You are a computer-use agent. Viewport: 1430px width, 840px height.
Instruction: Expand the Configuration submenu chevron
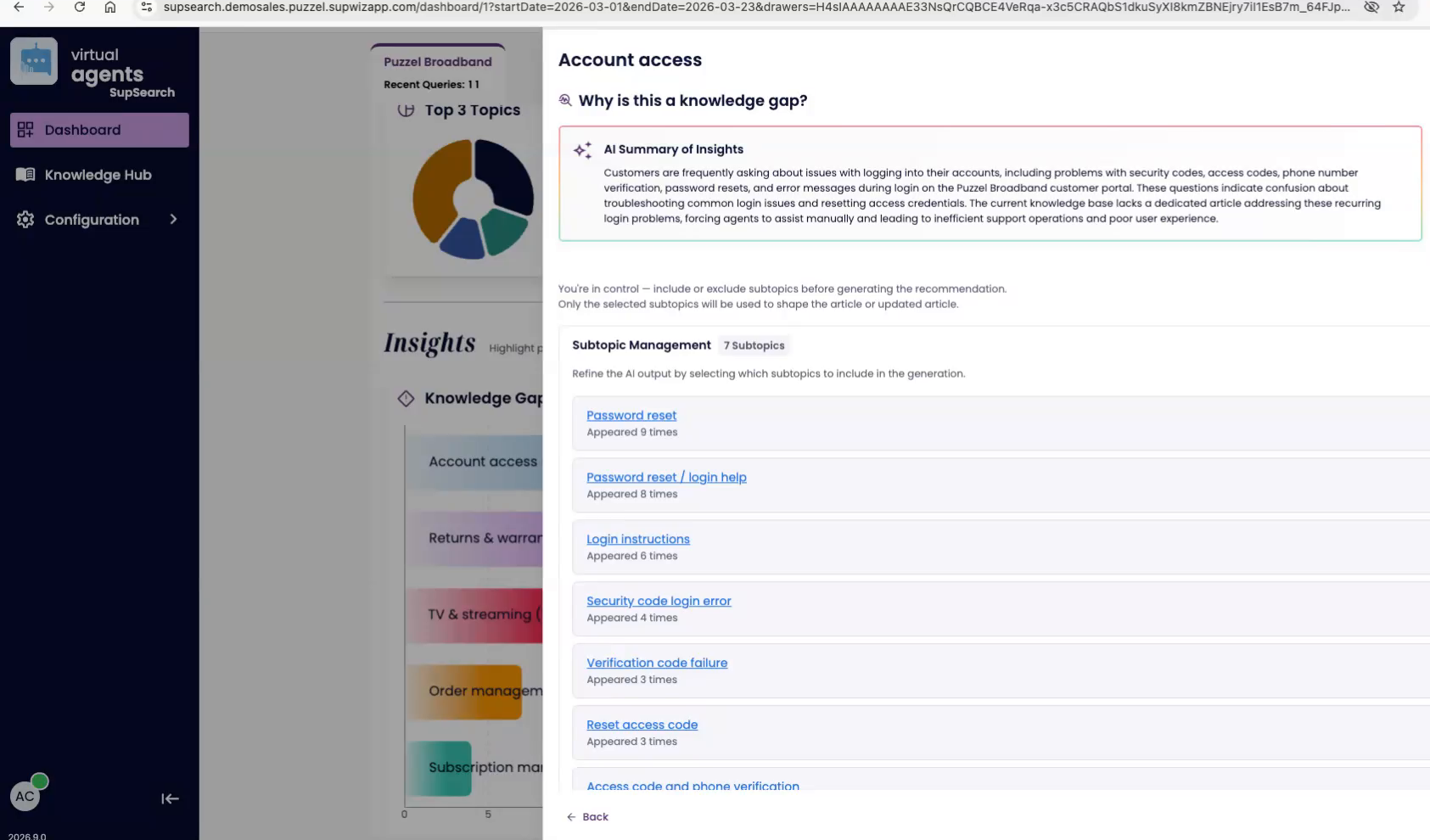(173, 219)
